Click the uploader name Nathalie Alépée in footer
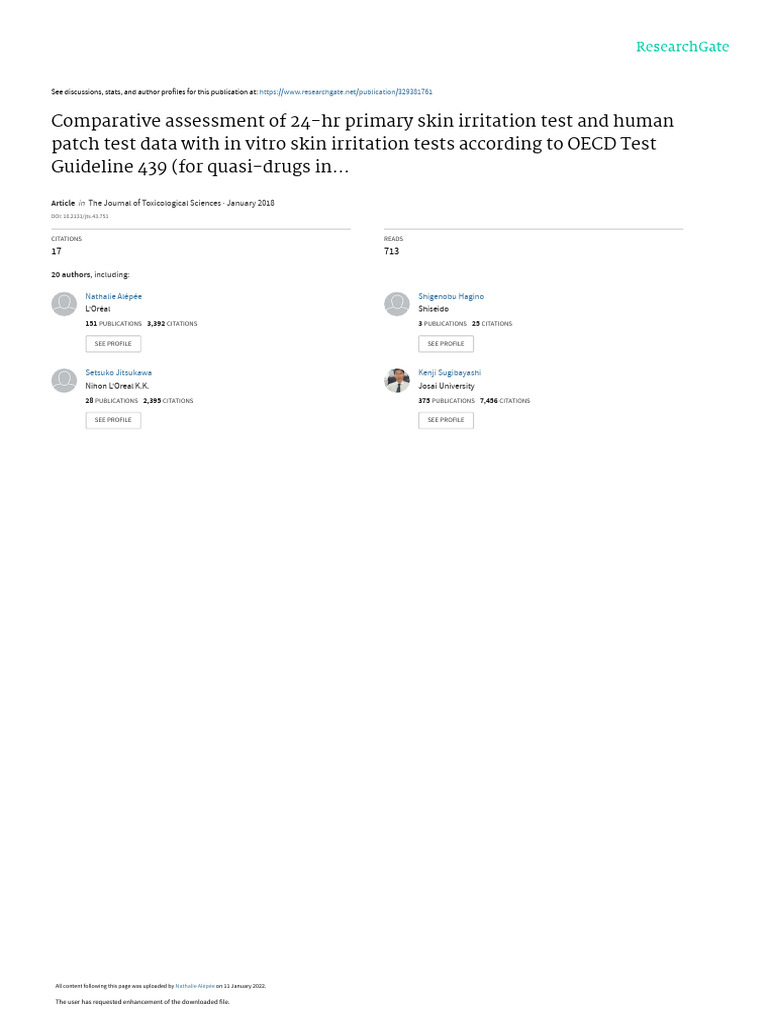Screen dimensions: 768x1024 click(x=194, y=986)
